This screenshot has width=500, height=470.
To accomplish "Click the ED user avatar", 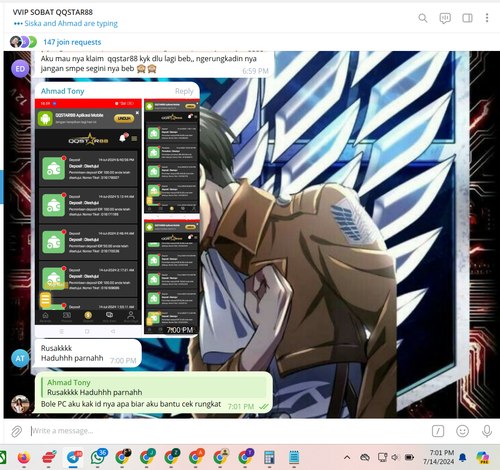I will [20, 69].
